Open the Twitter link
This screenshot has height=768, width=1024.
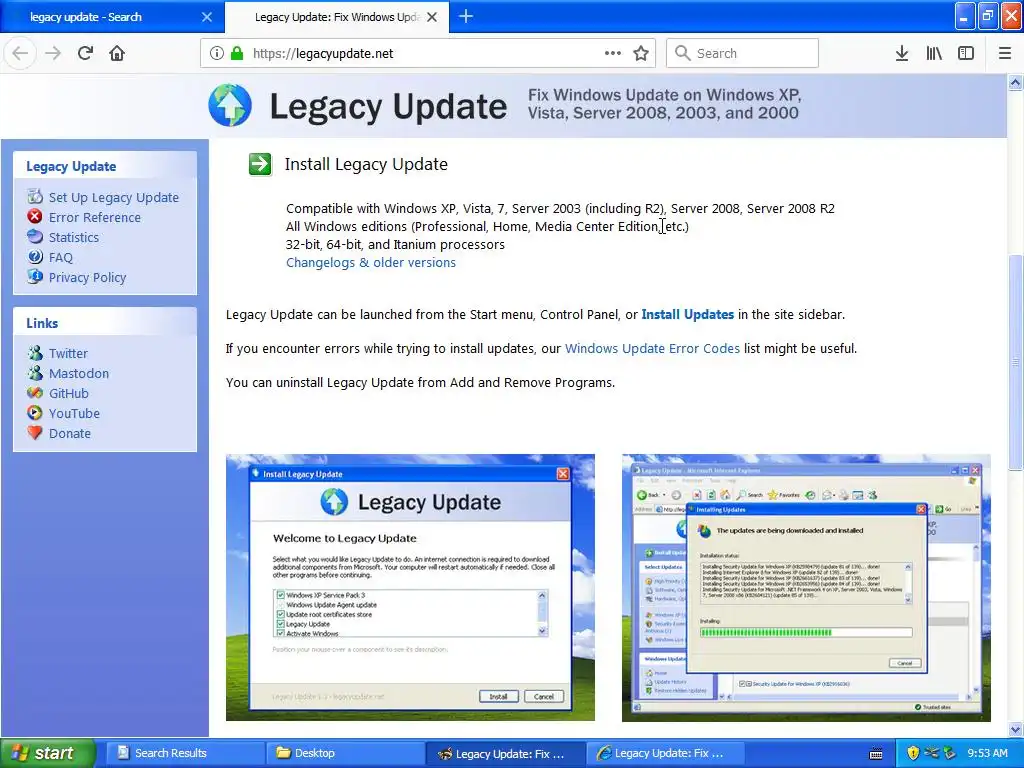click(x=68, y=353)
